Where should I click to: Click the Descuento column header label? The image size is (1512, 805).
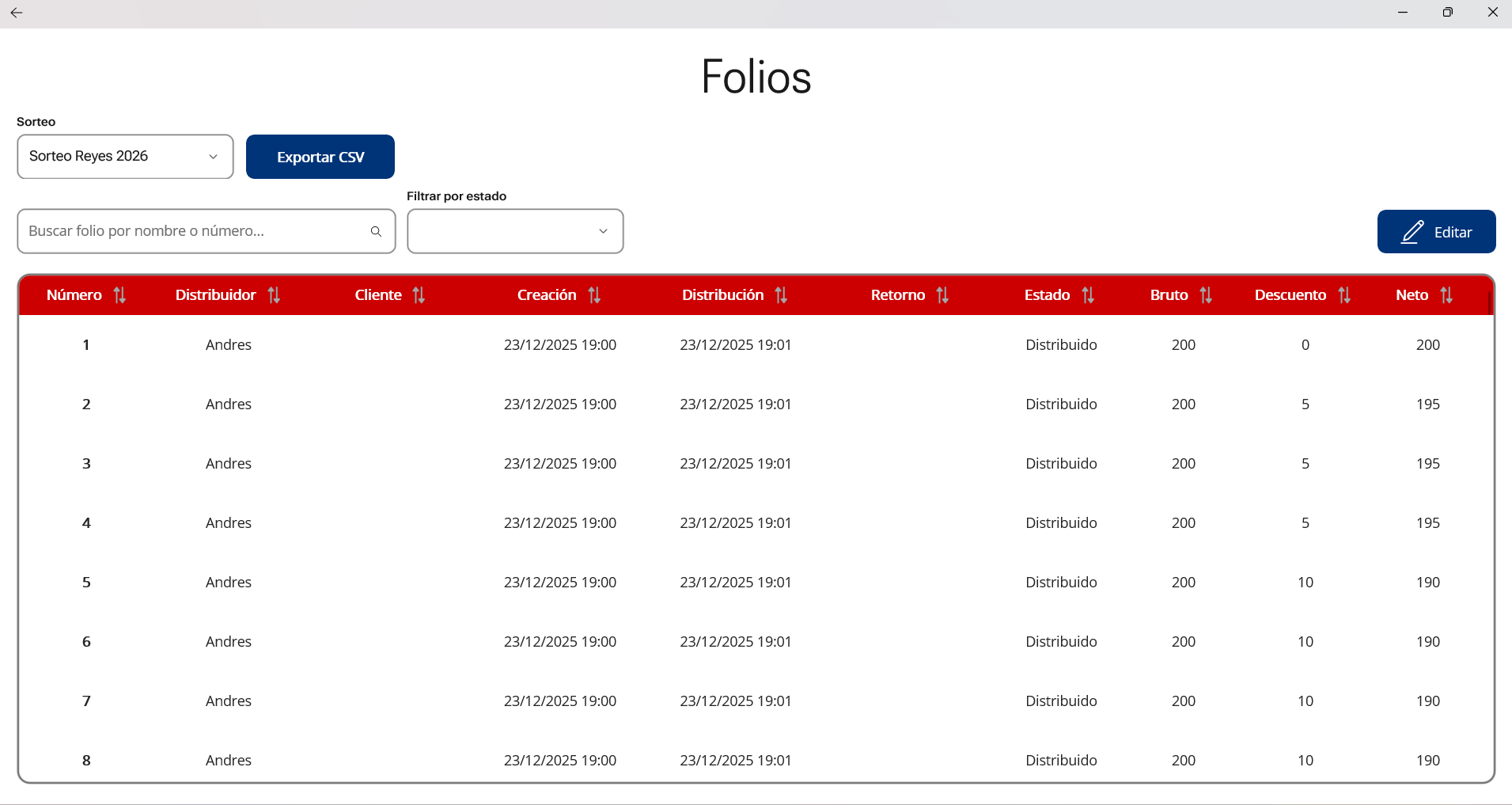(1290, 295)
